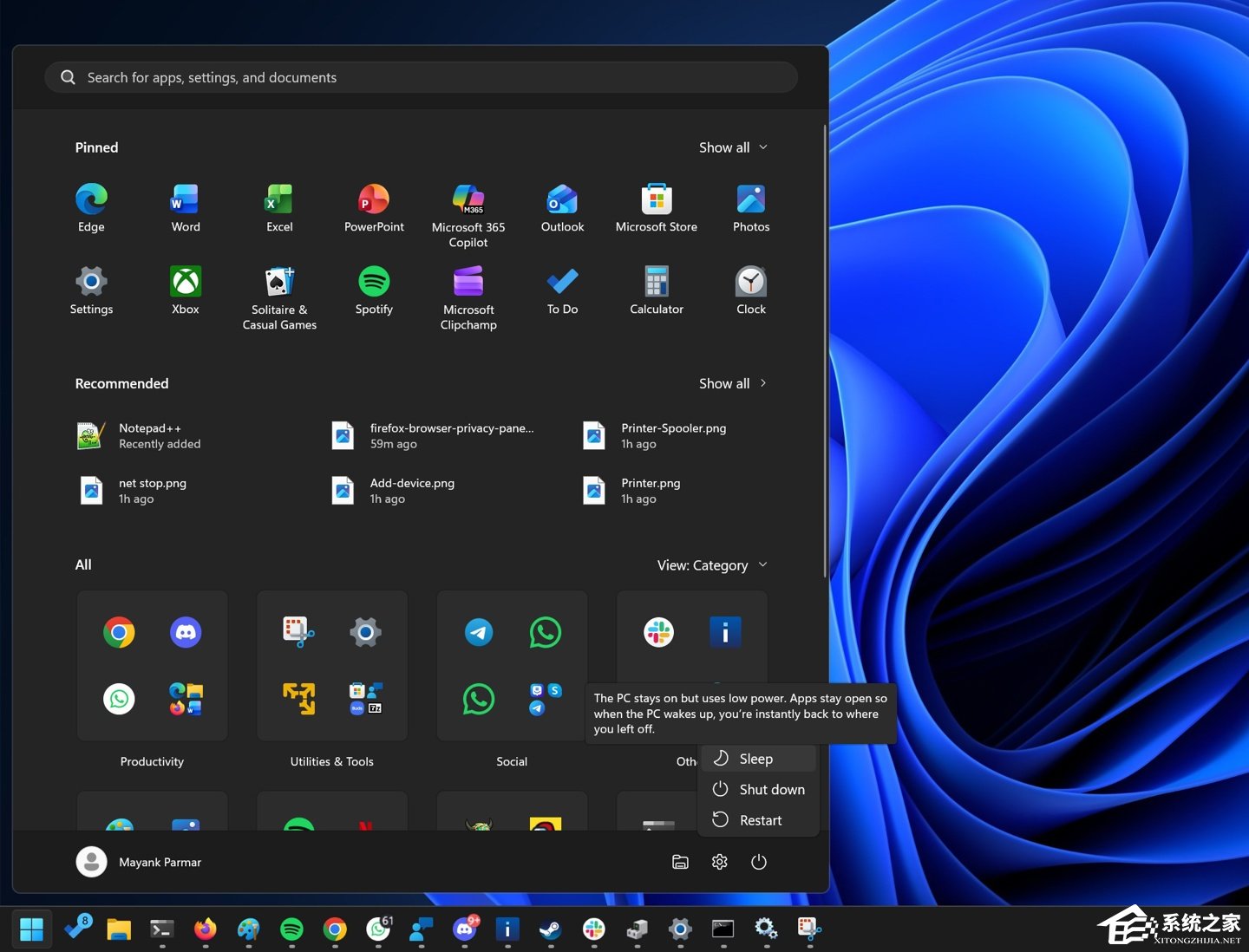
Task: Select Shut down from the power menu
Action: pos(759,790)
